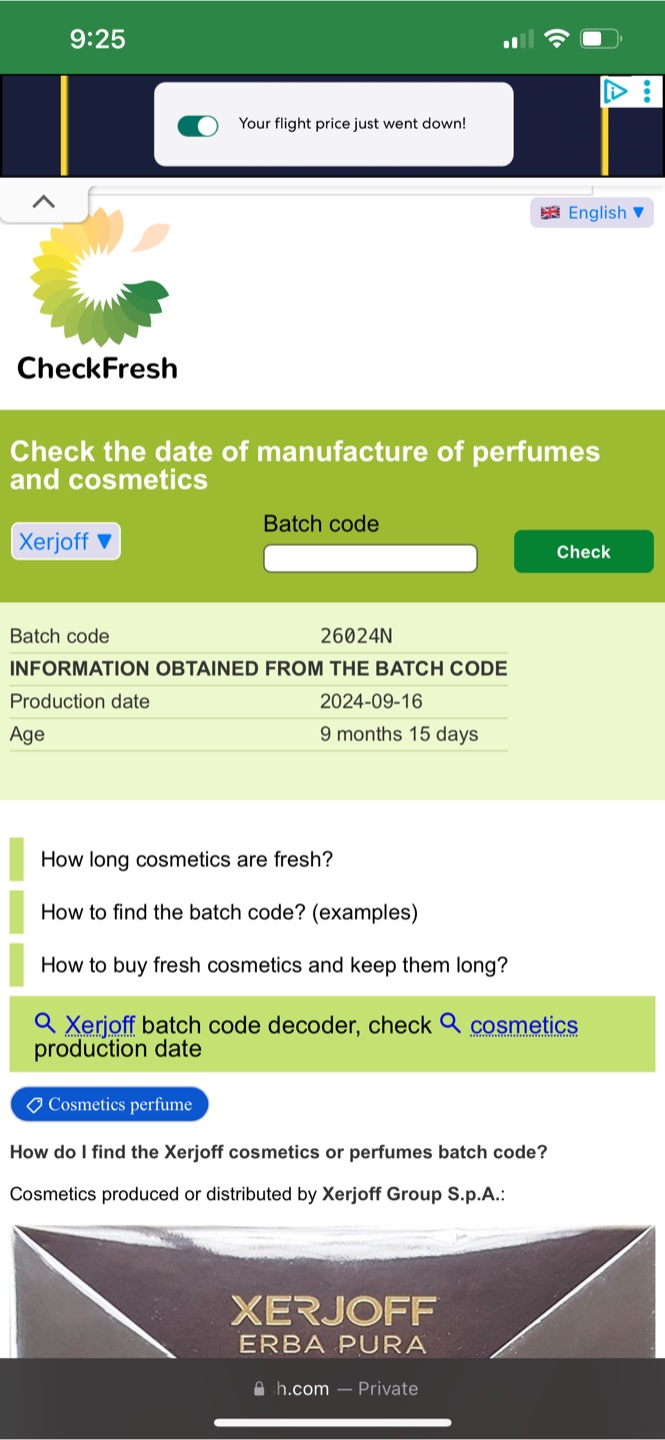Tap the ad options three-dot icon
This screenshot has height=1440, width=665.
pos(647,93)
